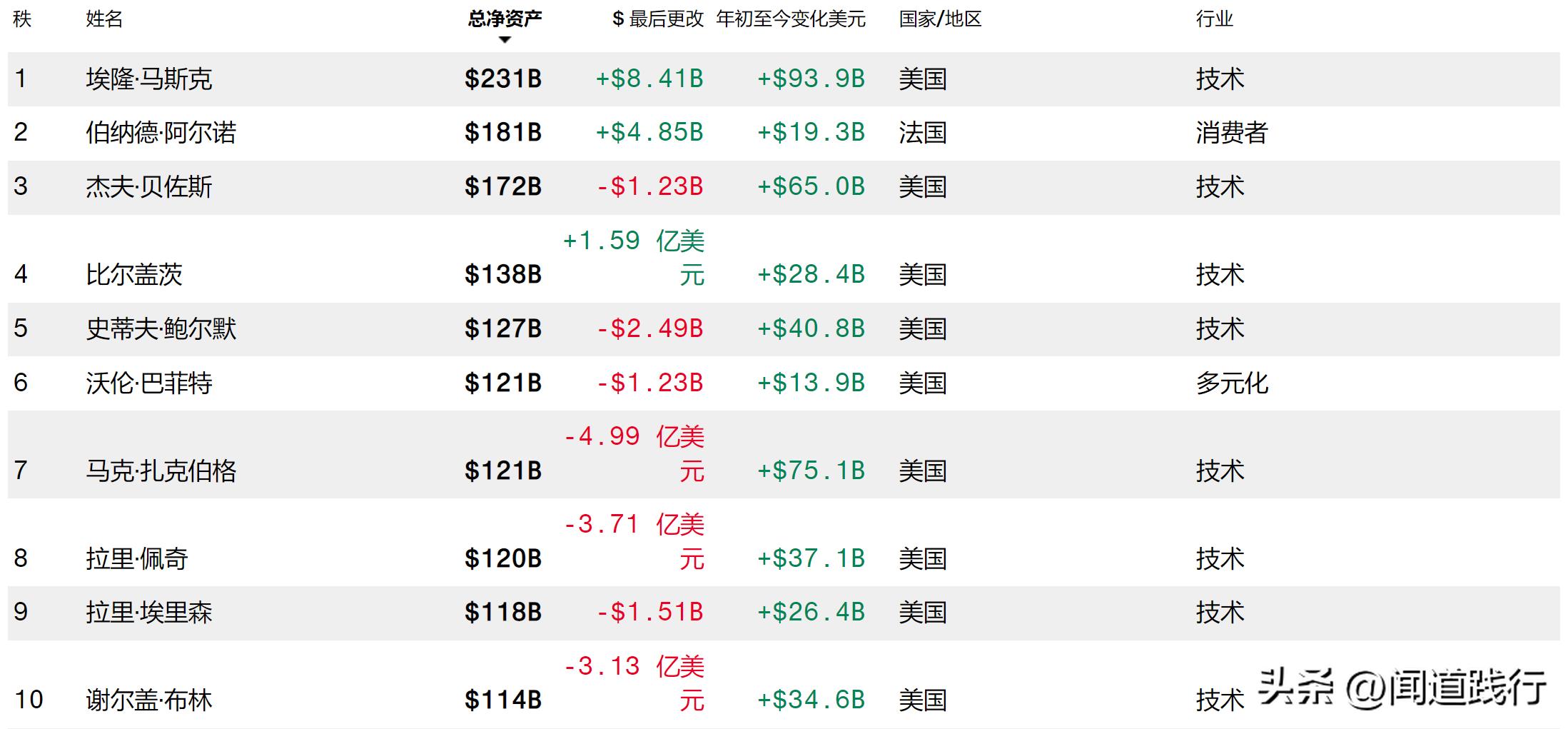Viewport: 1568px width, 729px height.
Task: Click the 头条 @闻道践行 watermark
Action: coord(1402,688)
